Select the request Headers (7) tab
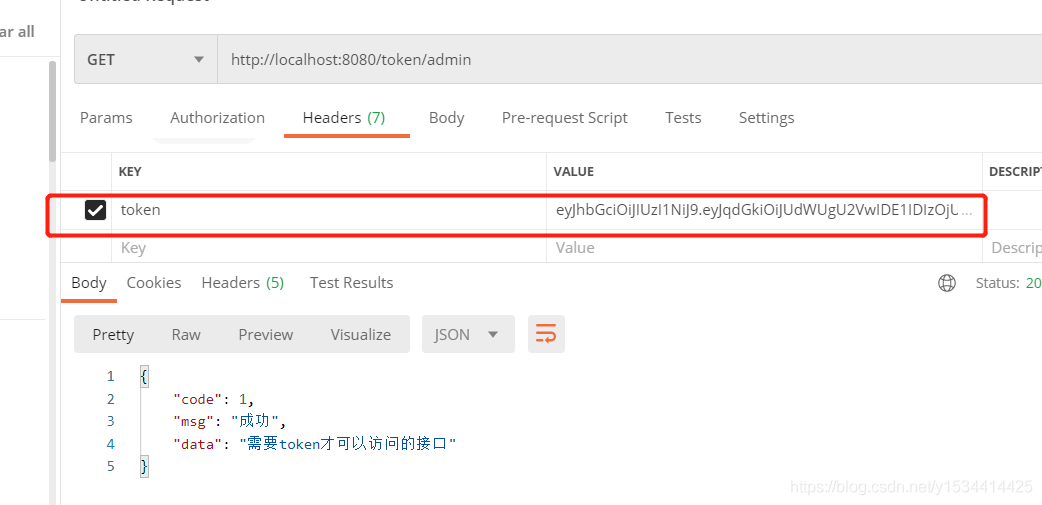 point(344,118)
